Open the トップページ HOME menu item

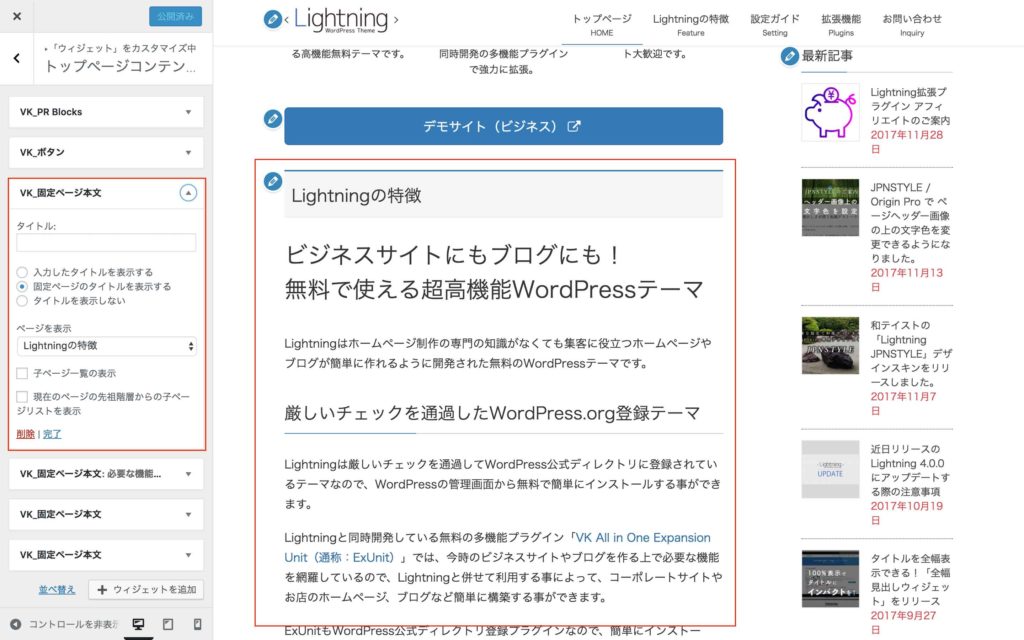click(x=601, y=24)
